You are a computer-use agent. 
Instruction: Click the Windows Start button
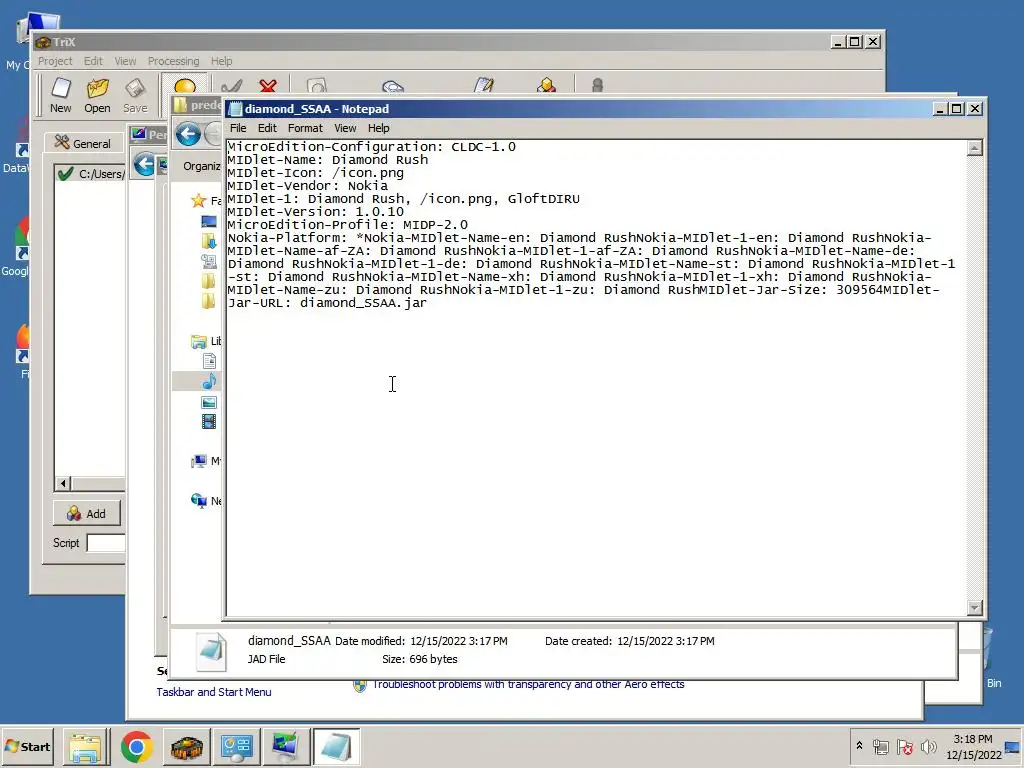pyautogui.click(x=27, y=746)
